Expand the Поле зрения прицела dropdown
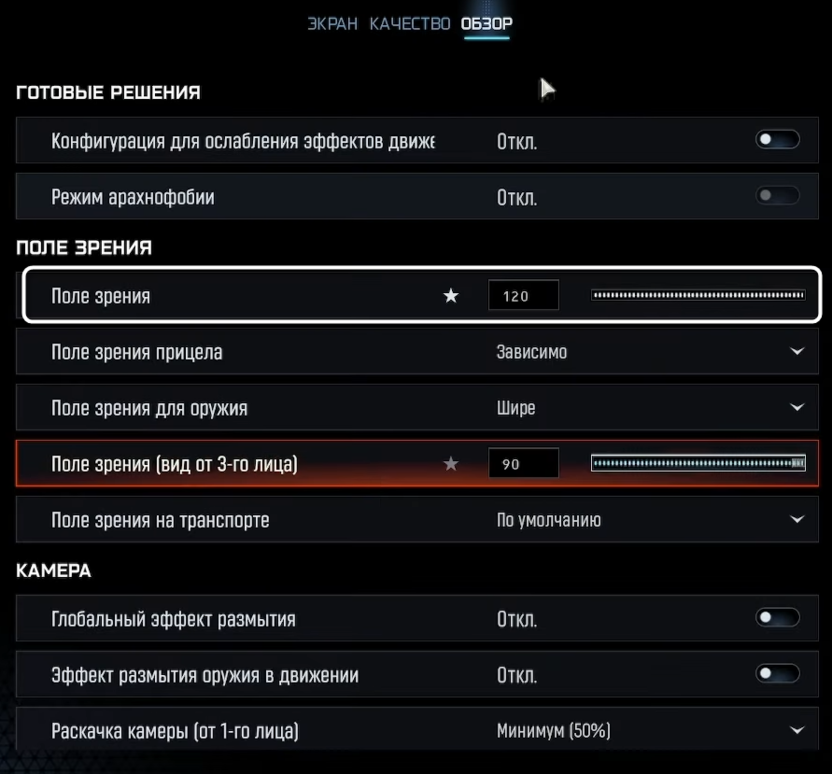The height and width of the screenshot is (774, 832). point(797,352)
